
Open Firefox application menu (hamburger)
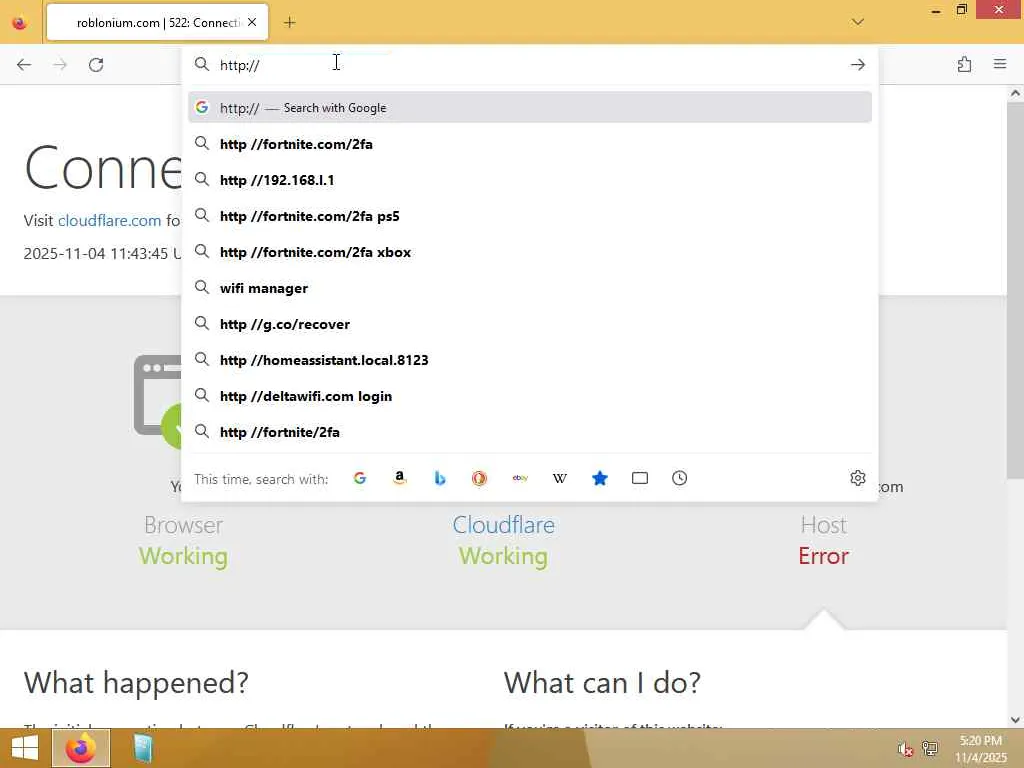pyautogui.click(x=1000, y=64)
